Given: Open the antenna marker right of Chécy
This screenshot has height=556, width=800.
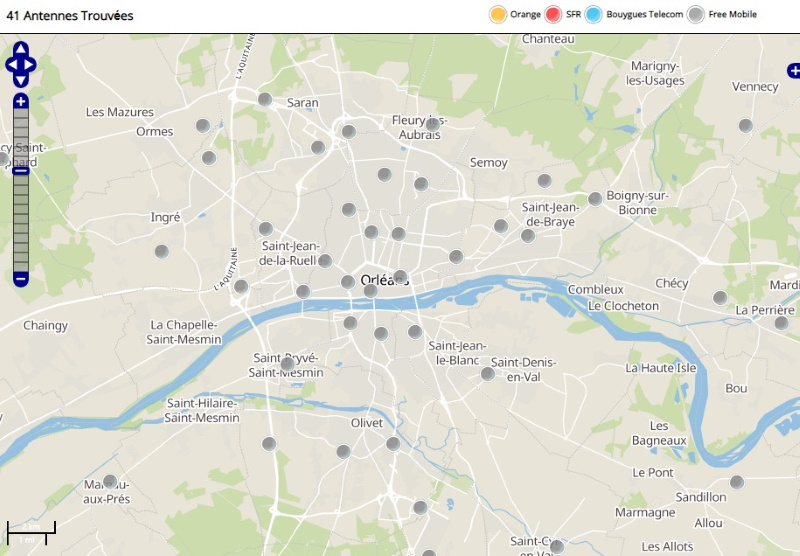Looking at the screenshot, I should point(720,297).
